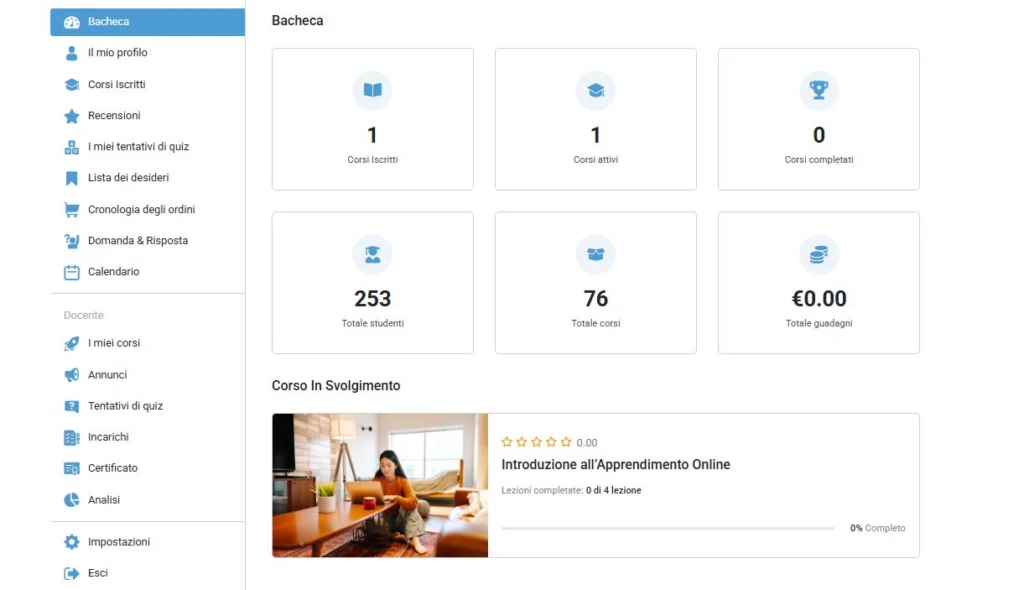Click the bookmark icon for Lista dei desideri
The width and height of the screenshot is (1024, 590).
pos(71,178)
